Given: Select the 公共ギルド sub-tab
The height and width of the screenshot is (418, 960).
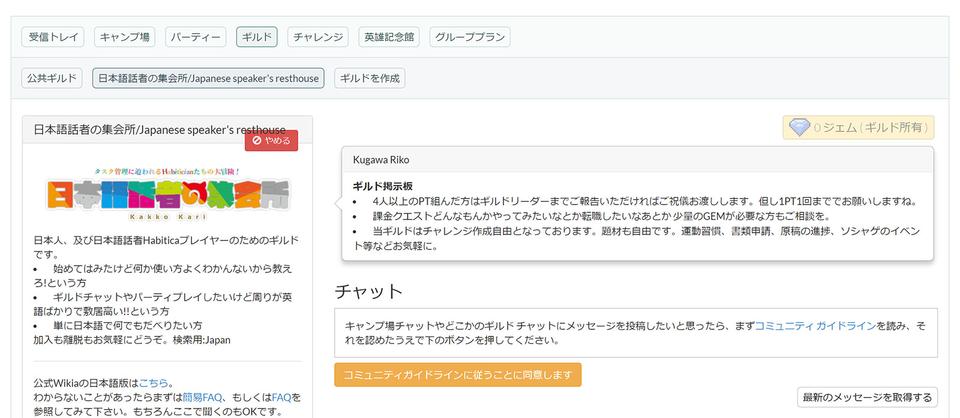Looking at the screenshot, I should [x=52, y=78].
